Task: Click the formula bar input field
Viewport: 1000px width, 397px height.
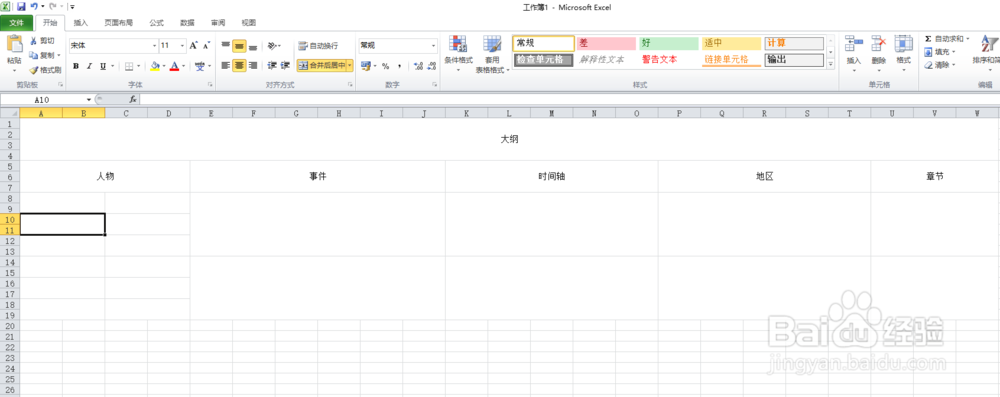Action: pyautogui.click(x=570, y=100)
